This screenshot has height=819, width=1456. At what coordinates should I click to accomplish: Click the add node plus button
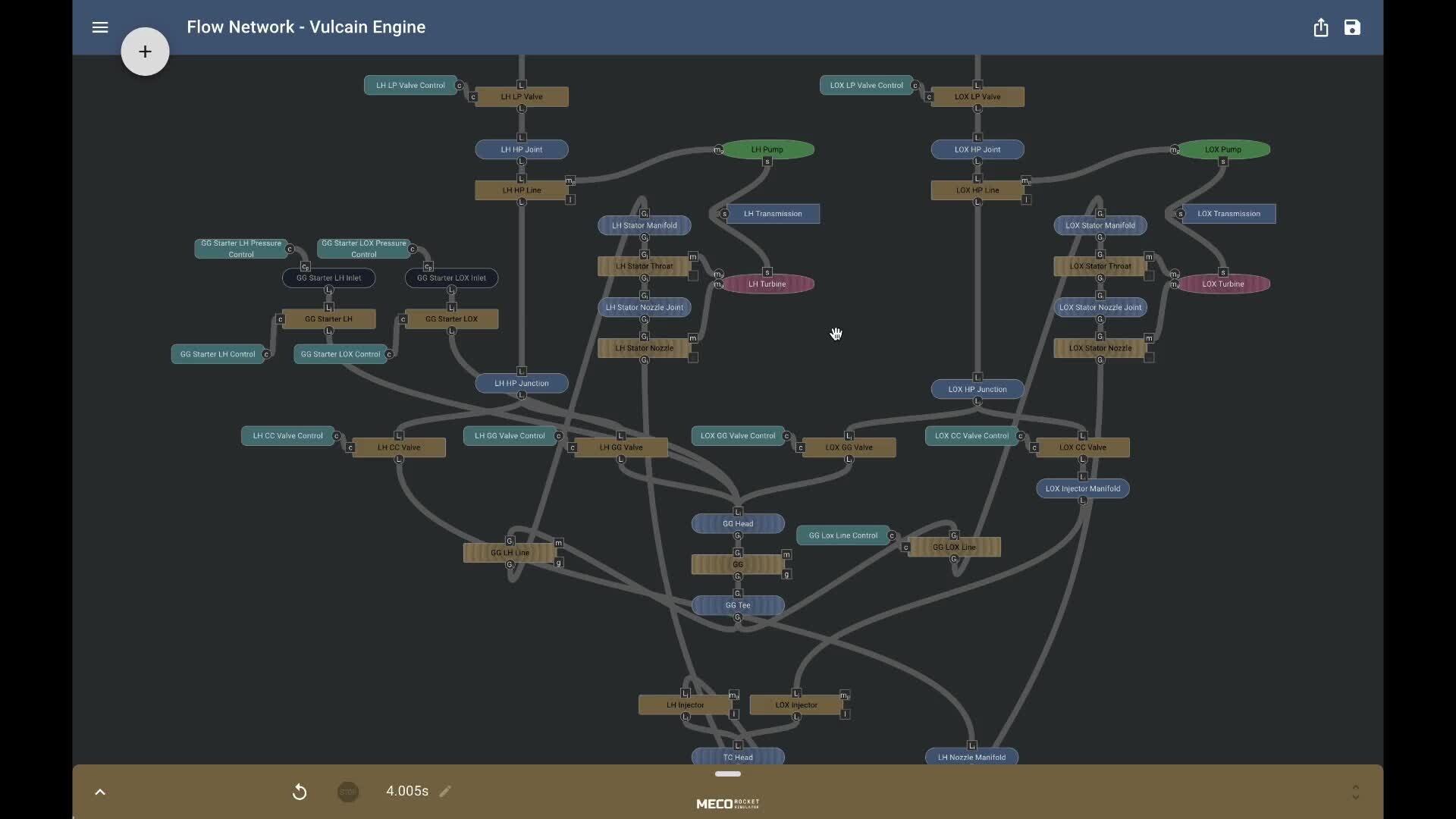point(145,52)
